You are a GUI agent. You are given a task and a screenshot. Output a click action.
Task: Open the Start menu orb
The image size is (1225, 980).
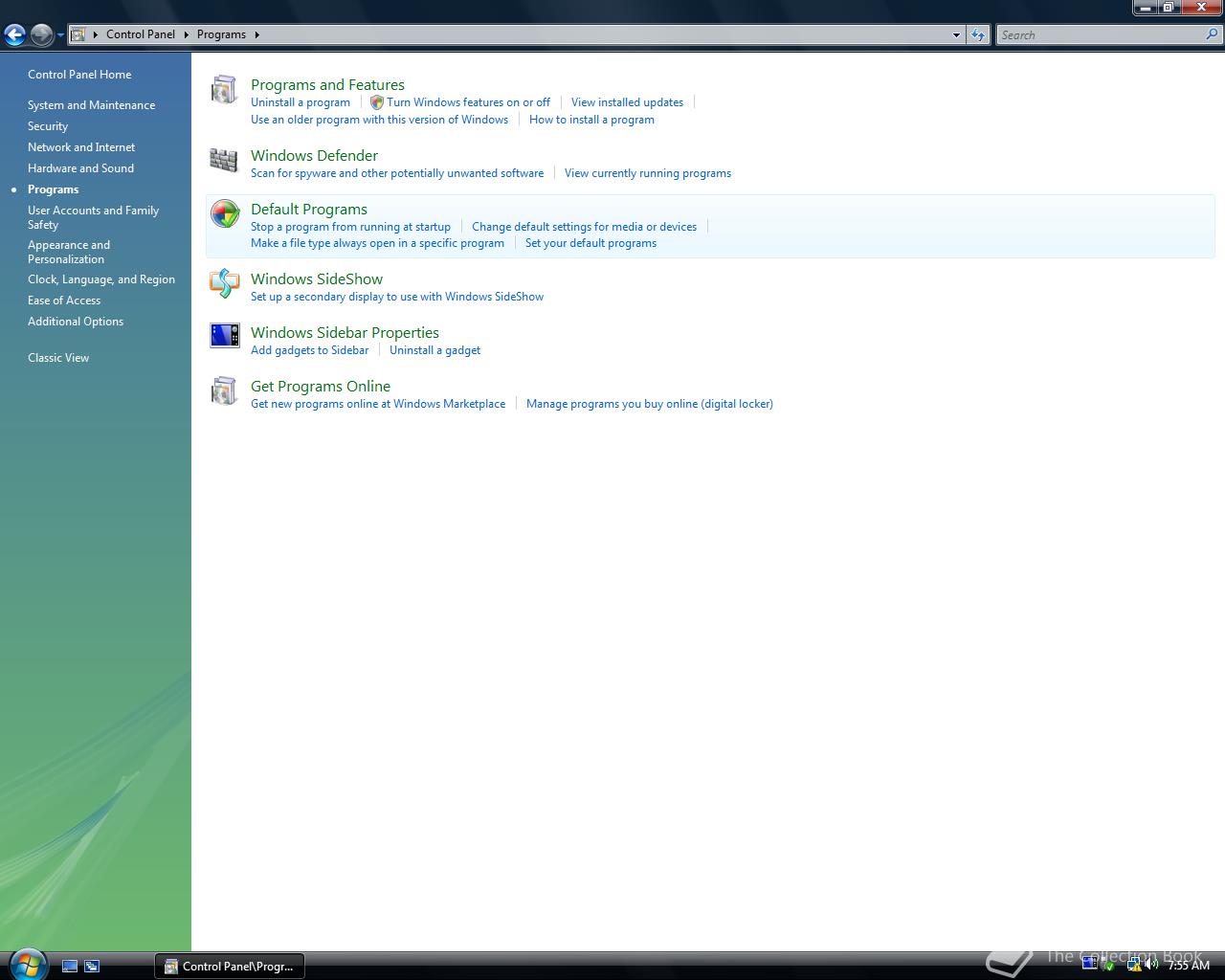(x=27, y=964)
